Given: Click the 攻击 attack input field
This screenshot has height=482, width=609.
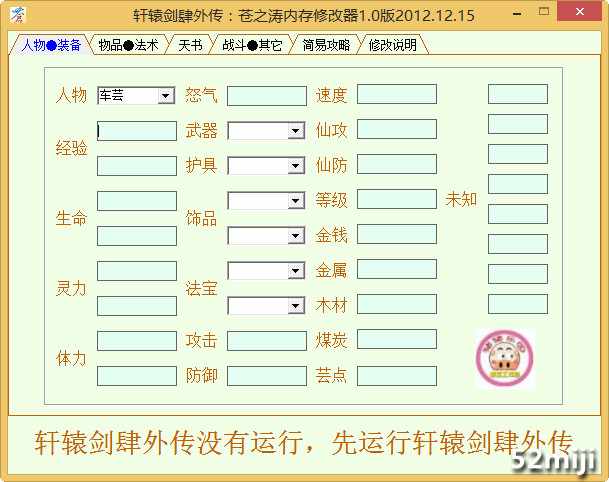Looking at the screenshot, I should point(266,341).
